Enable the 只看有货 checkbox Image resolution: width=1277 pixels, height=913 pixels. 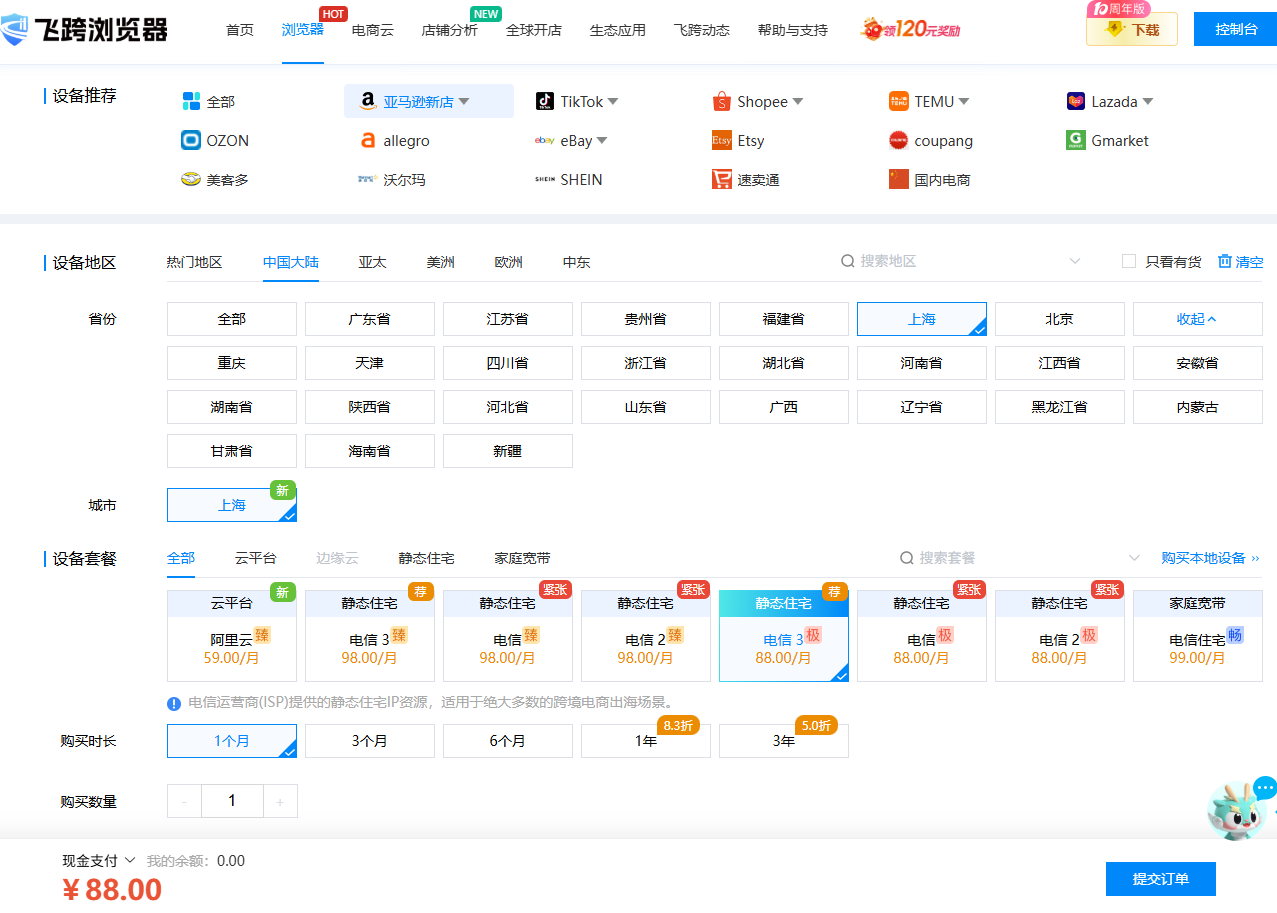coord(1129,262)
